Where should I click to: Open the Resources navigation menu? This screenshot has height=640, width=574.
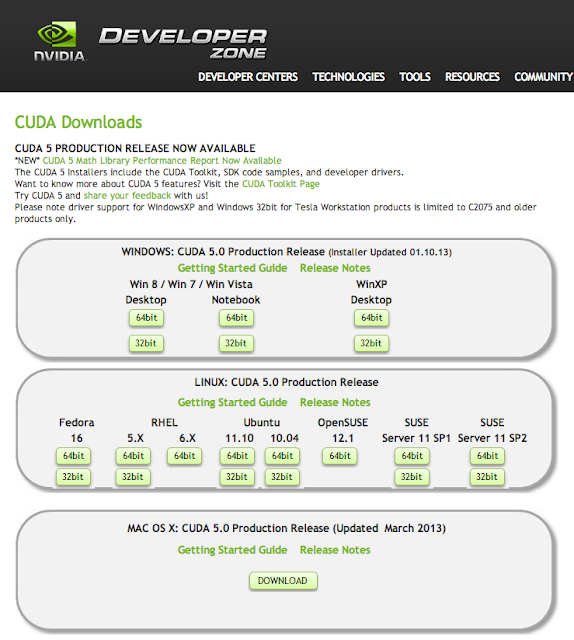[472, 77]
